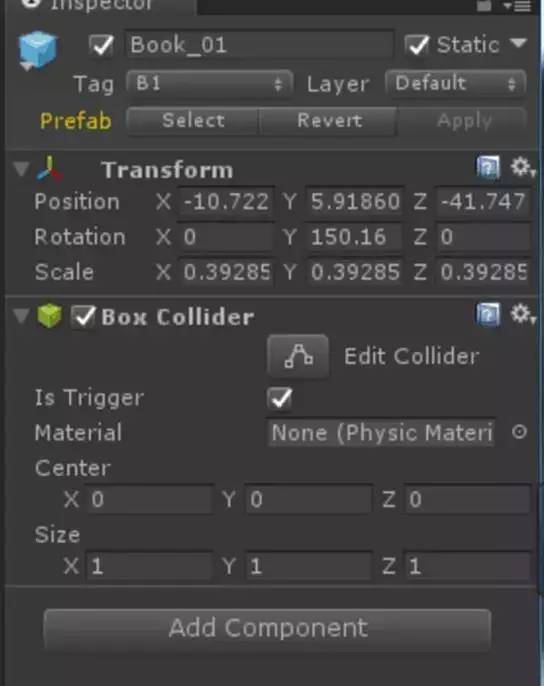The image size is (544, 686).
Task: Click the Scale label
Action: [64, 272]
